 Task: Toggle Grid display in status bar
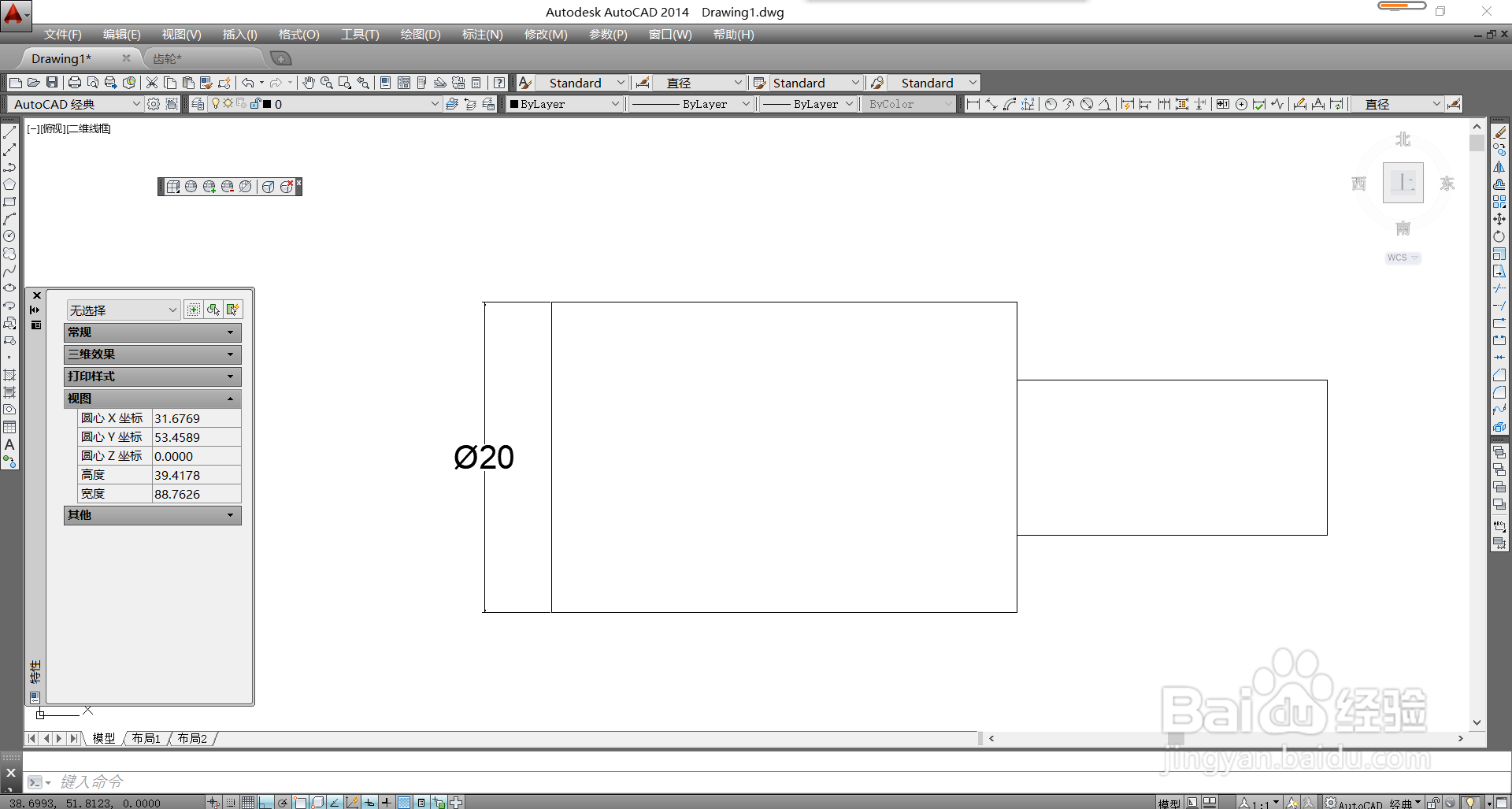click(248, 802)
